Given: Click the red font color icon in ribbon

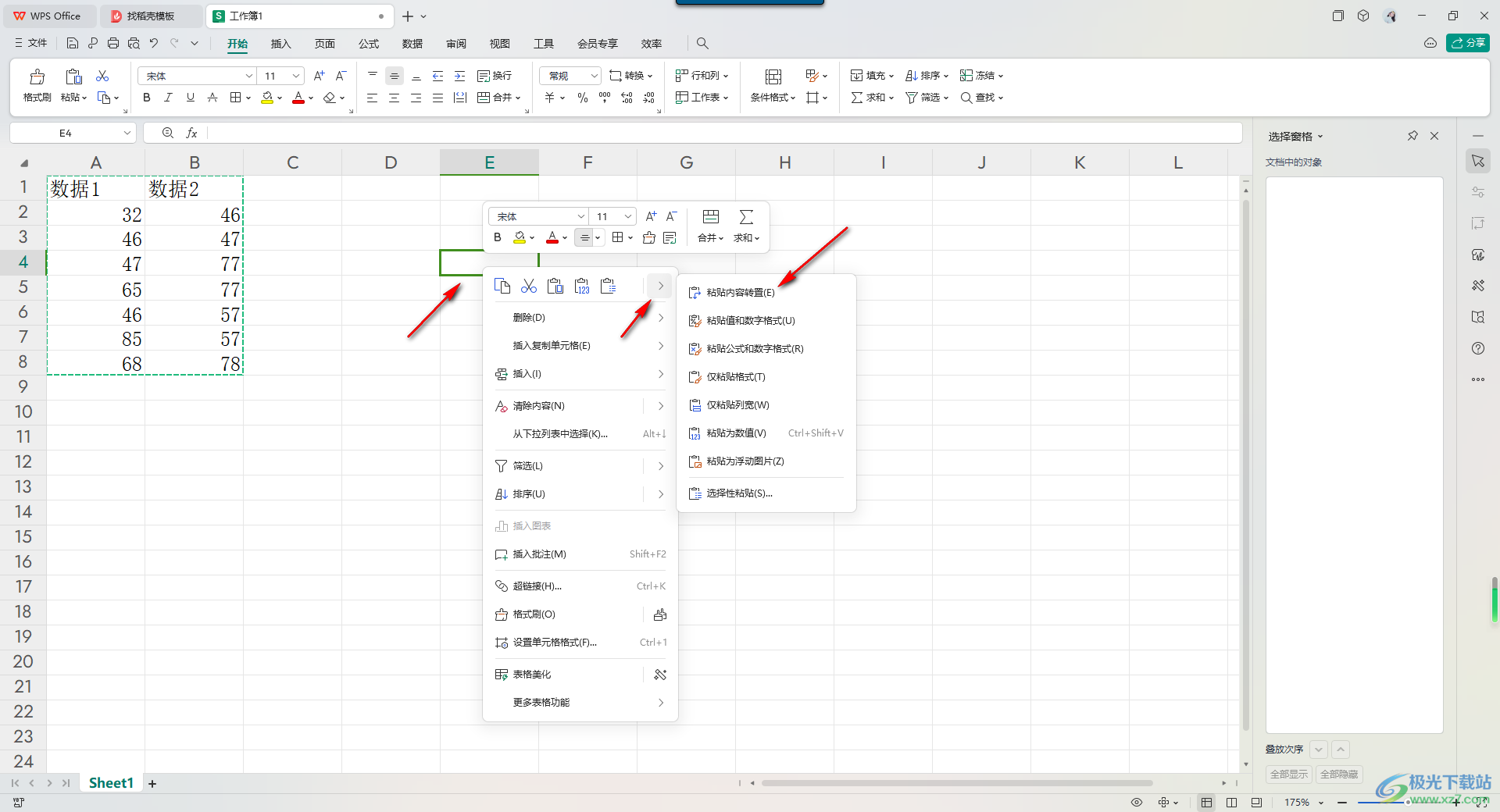Looking at the screenshot, I should point(298,98).
